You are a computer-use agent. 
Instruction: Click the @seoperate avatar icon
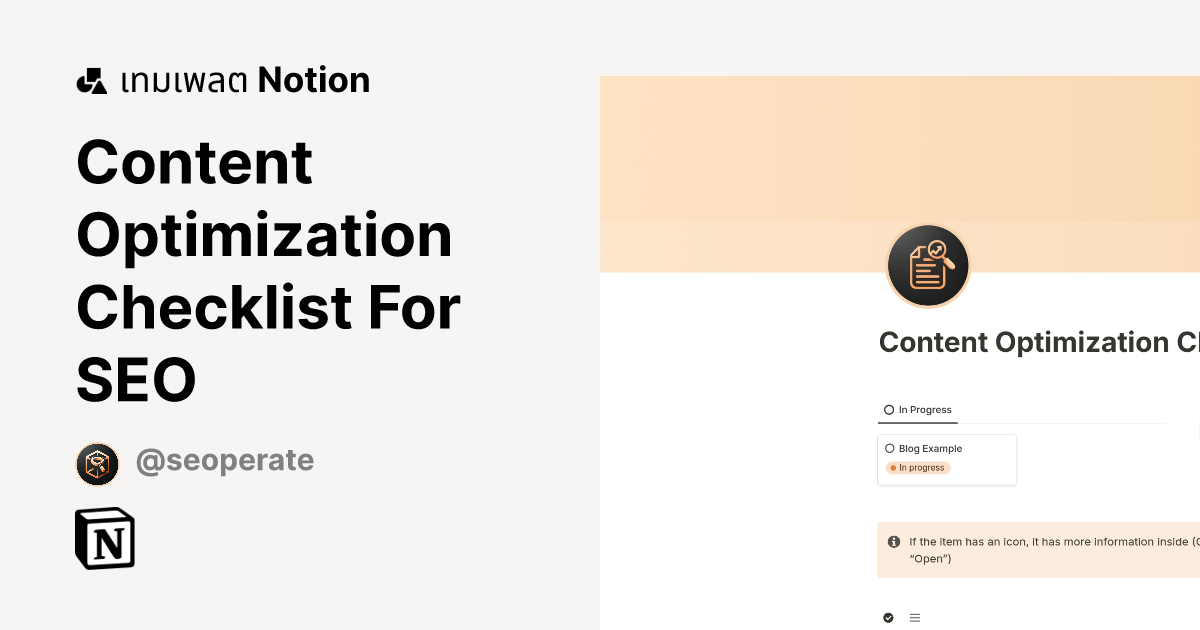[97, 464]
